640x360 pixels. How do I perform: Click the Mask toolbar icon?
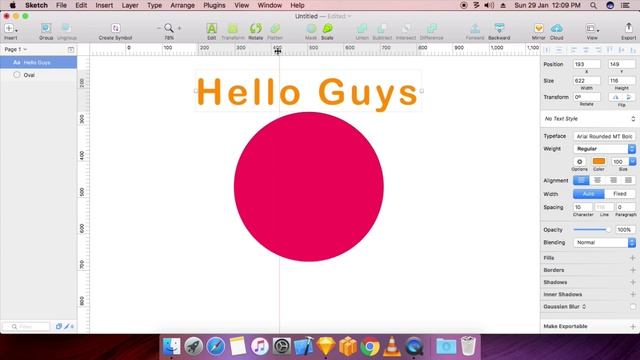coord(311,28)
